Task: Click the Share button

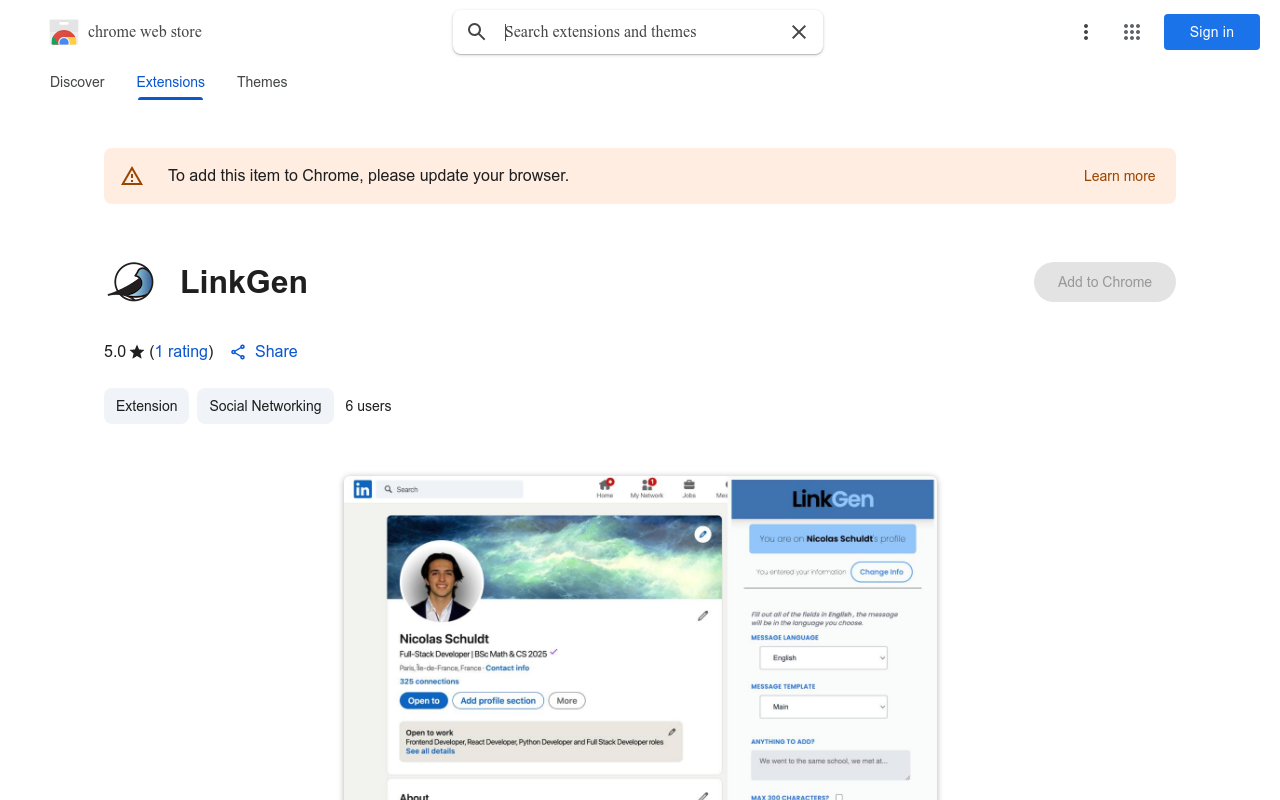Action: coord(264,351)
